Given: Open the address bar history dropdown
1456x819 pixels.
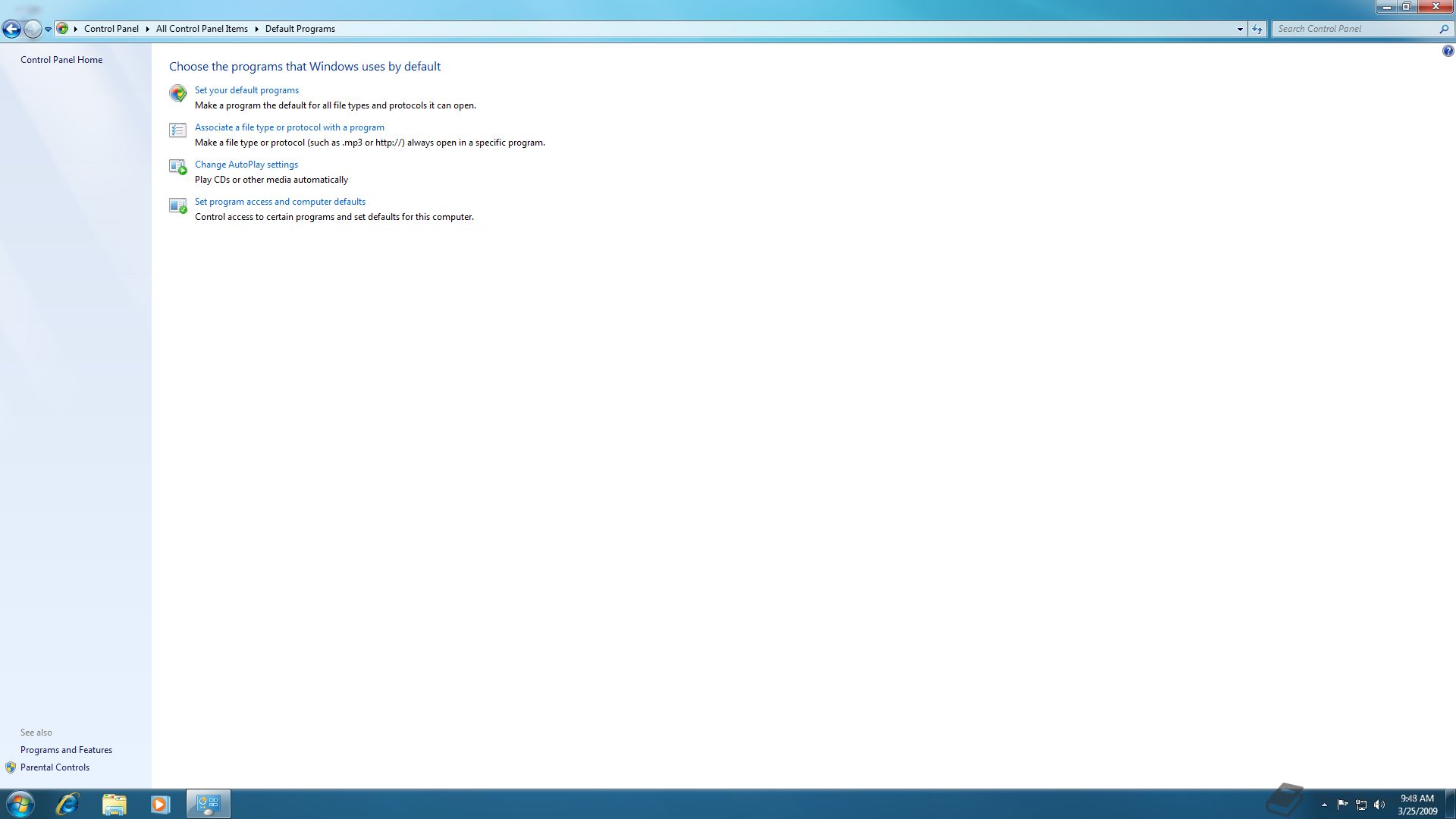Looking at the screenshot, I should 1240,29.
